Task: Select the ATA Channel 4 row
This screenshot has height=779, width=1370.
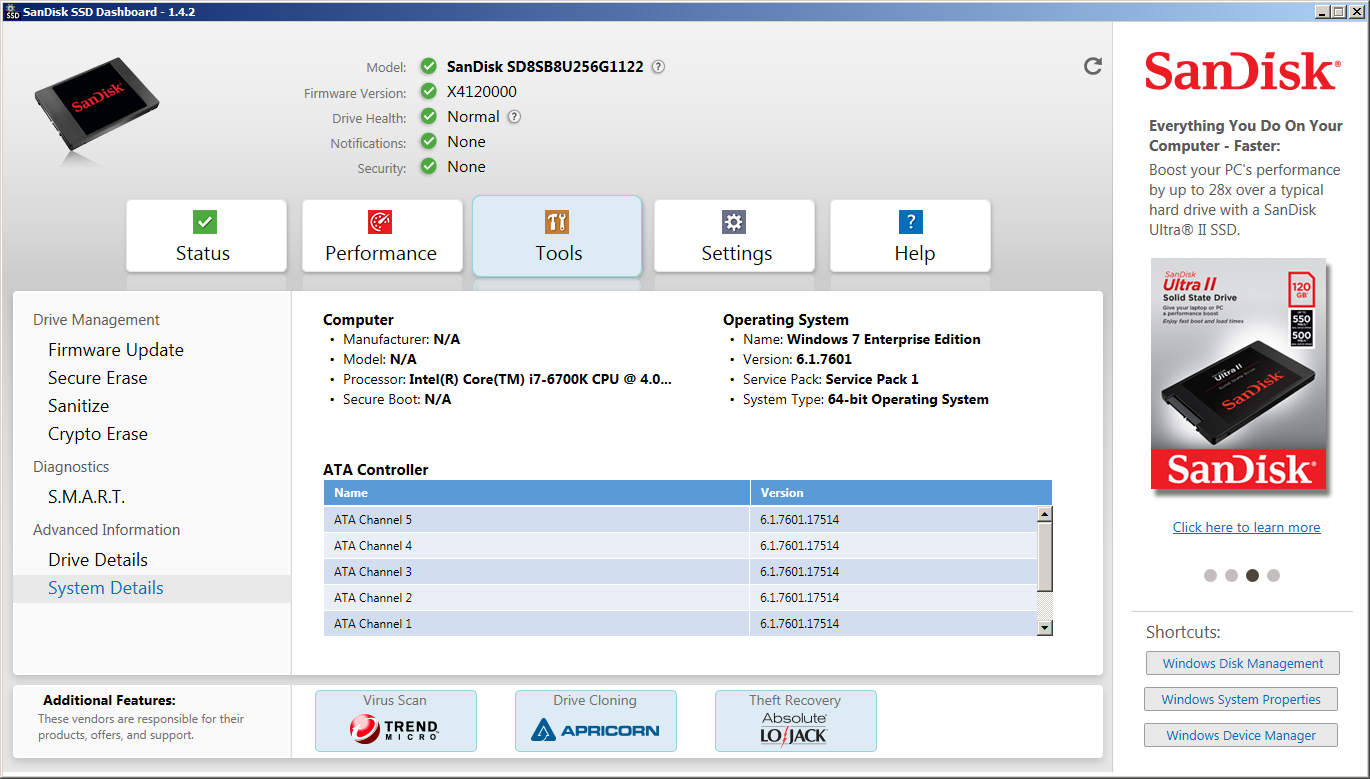Action: pyautogui.click(x=680, y=546)
